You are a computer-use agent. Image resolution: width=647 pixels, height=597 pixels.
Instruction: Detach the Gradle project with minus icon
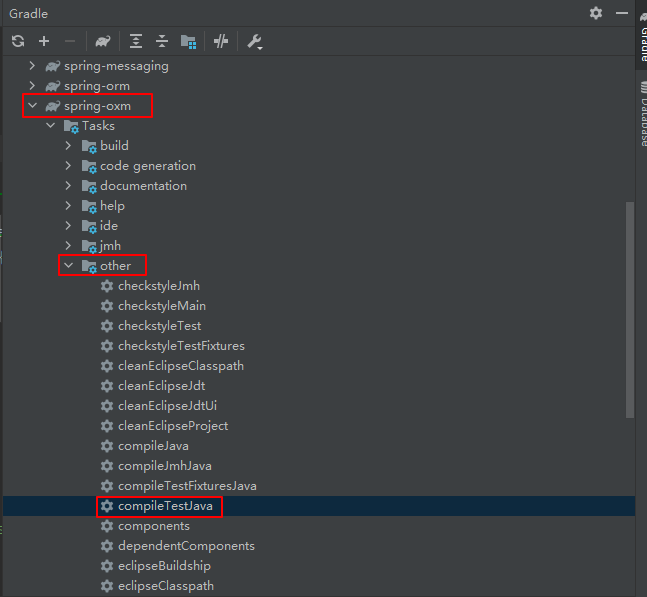coord(70,41)
